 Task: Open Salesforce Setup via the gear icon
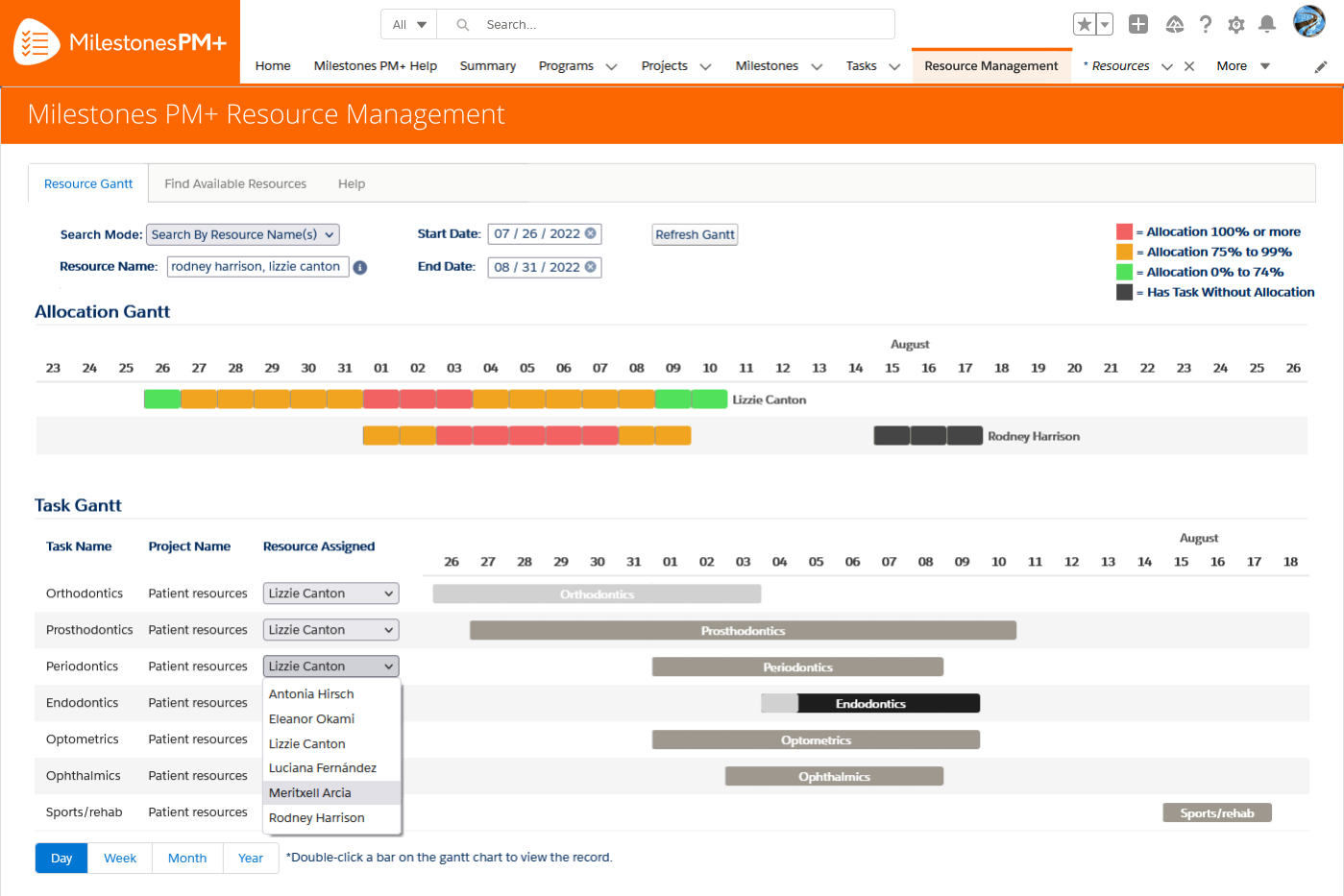(x=1235, y=24)
